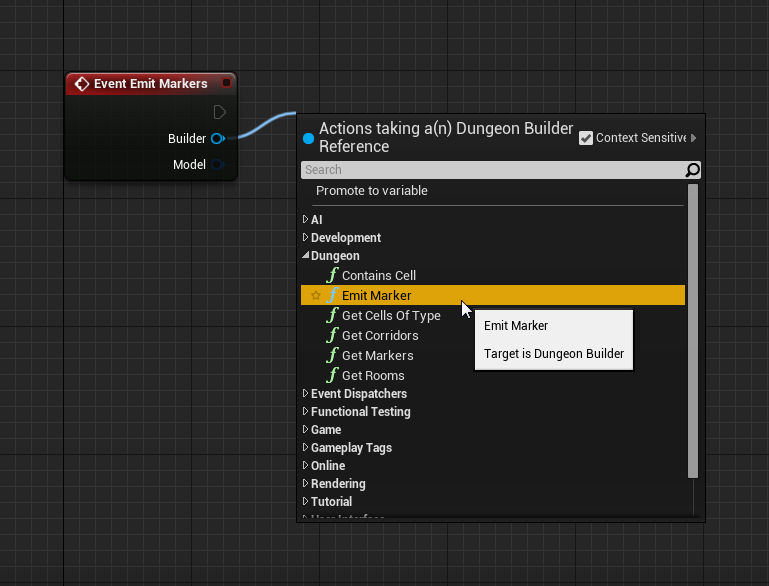769x586 pixels.
Task: Click the magnifier icon in the Search box
Action: pos(692,170)
